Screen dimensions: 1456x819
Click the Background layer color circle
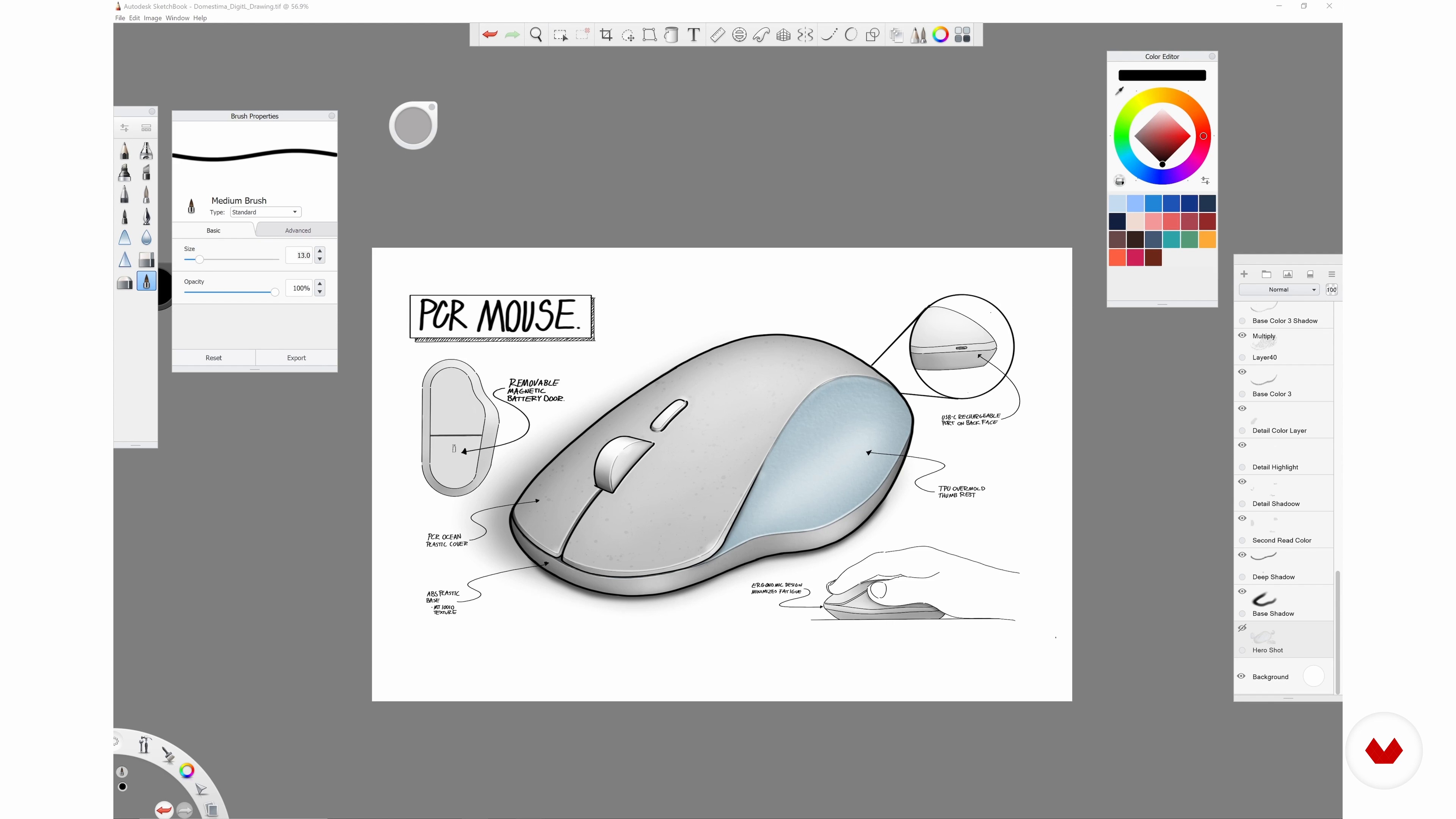click(x=1313, y=676)
